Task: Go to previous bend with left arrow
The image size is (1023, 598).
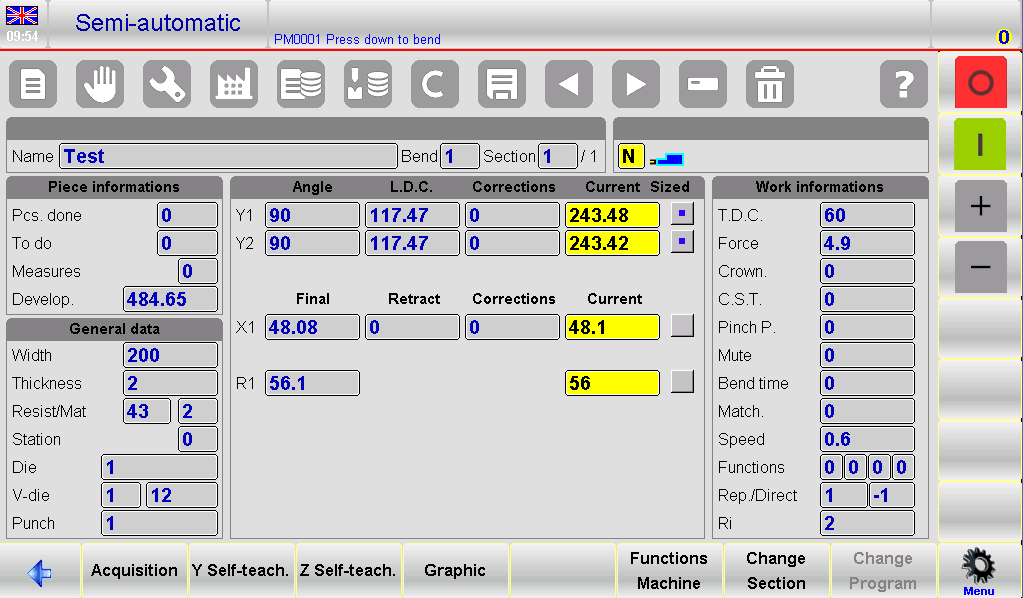Action: pyautogui.click(x=569, y=84)
